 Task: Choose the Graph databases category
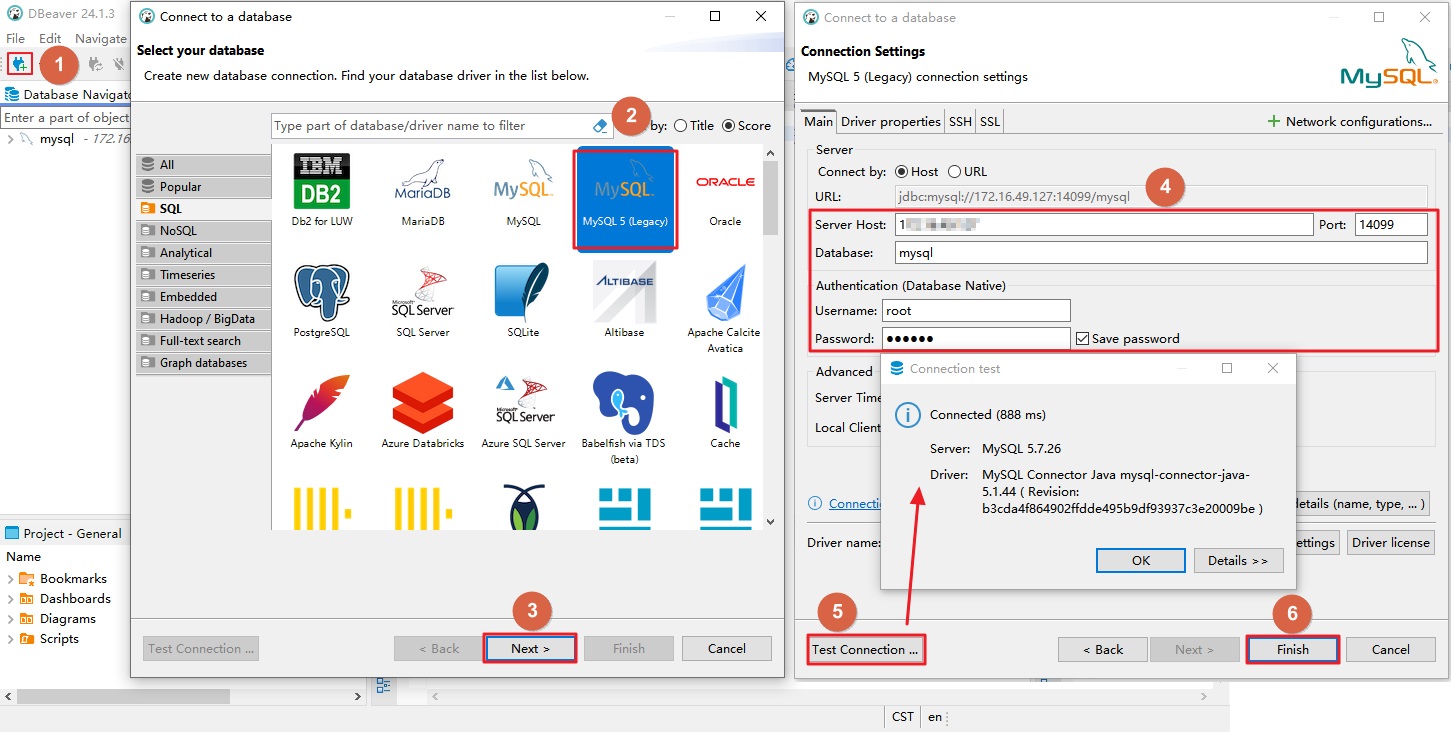(x=204, y=362)
